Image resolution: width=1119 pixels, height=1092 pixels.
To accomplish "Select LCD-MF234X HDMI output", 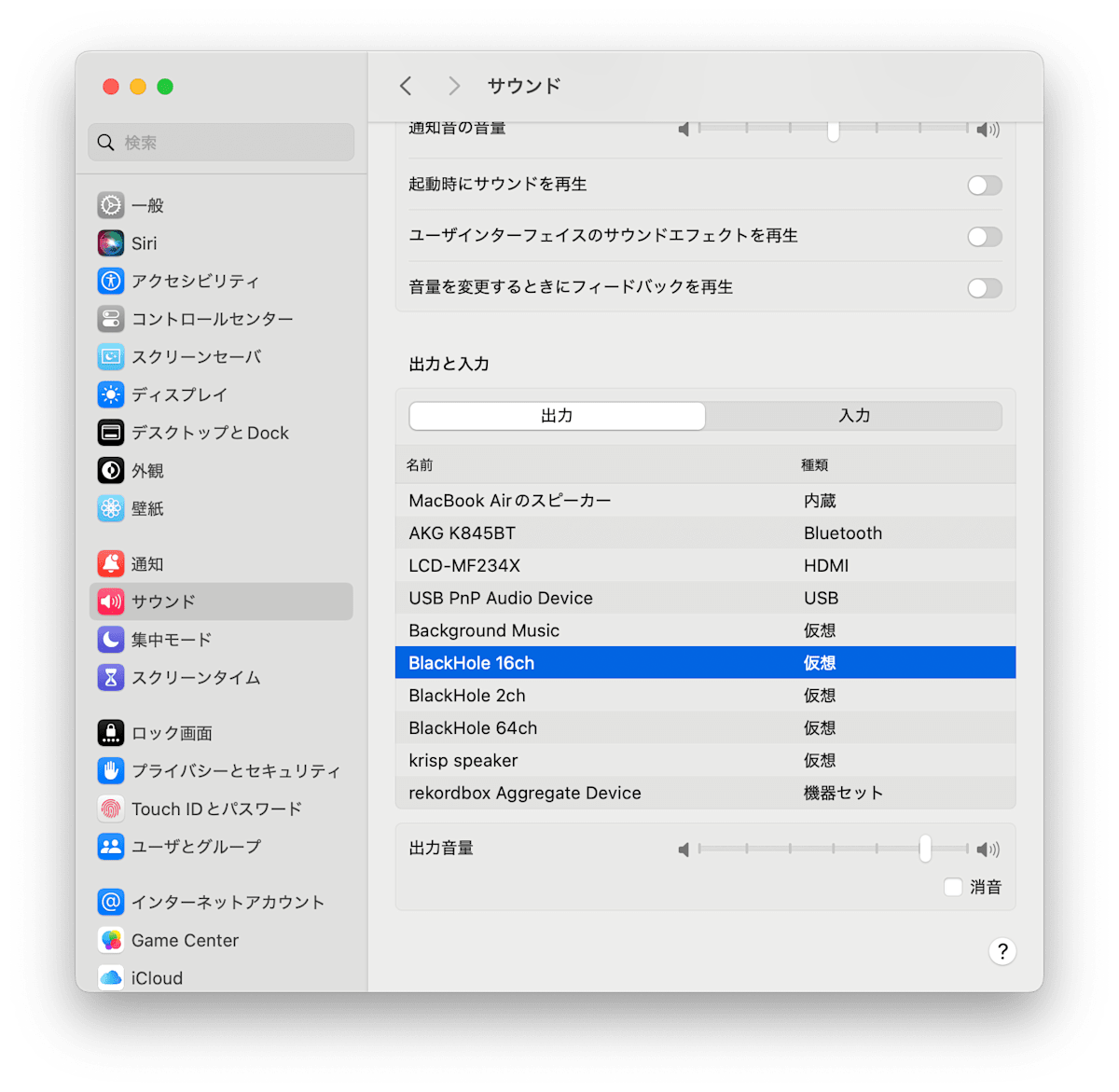I will 705,566.
